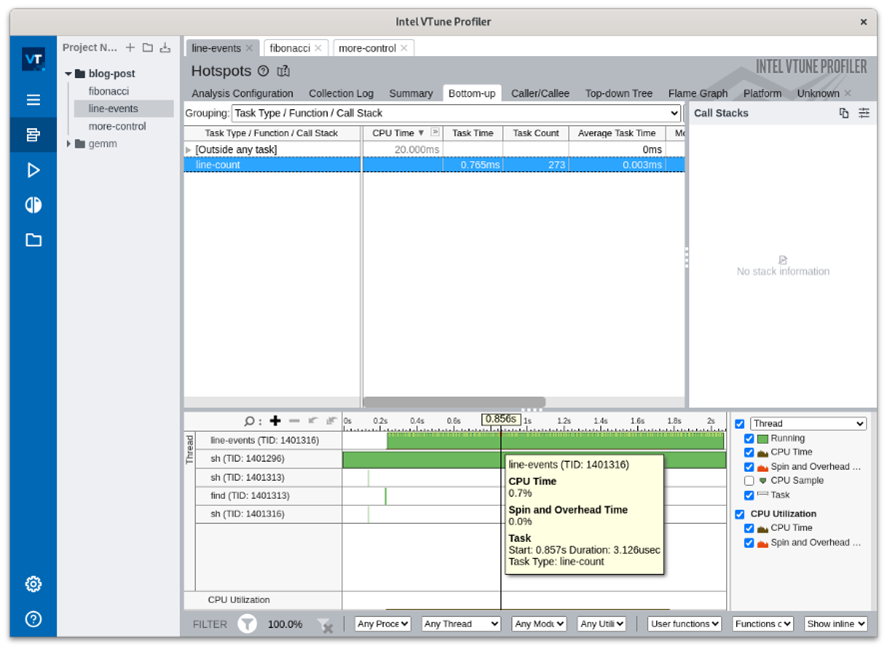
Task: Click the undo zoom arrow icon
Action: pos(313,420)
